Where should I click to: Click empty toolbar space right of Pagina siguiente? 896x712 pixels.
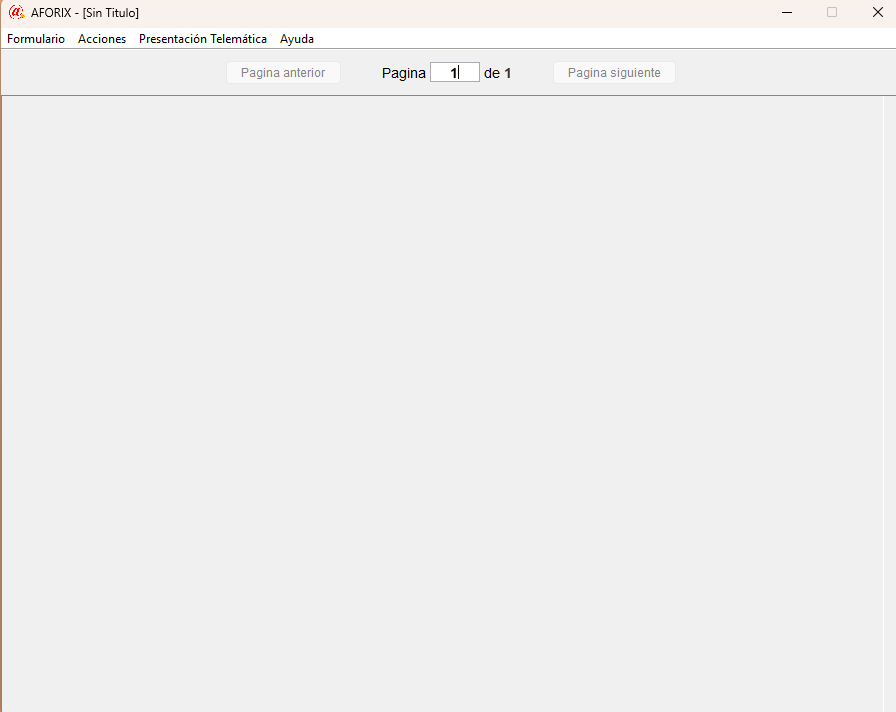point(780,73)
